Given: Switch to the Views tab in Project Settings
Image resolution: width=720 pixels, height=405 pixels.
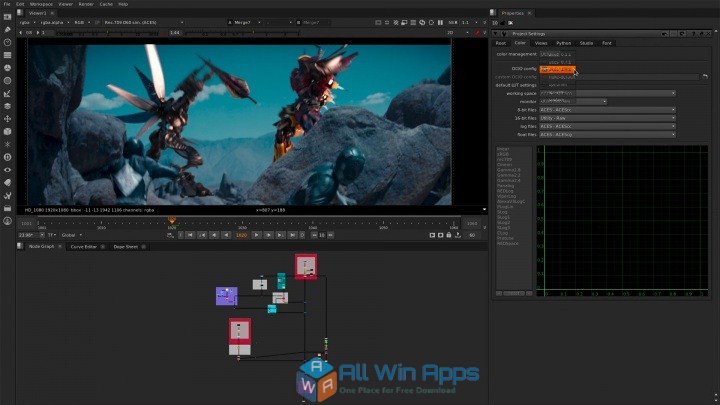Looking at the screenshot, I should (541, 43).
